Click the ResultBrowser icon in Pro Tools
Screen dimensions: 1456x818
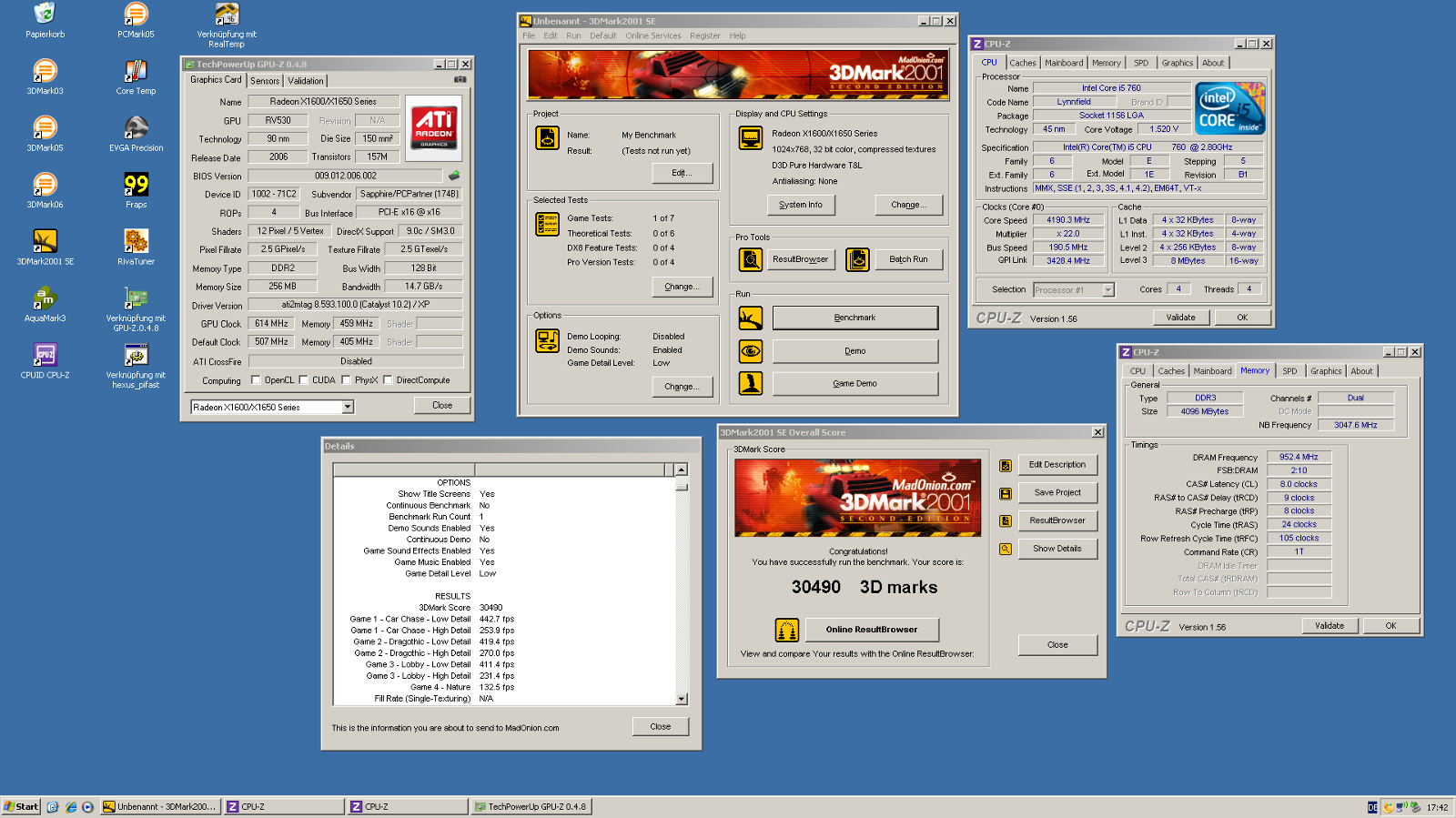pos(751,259)
